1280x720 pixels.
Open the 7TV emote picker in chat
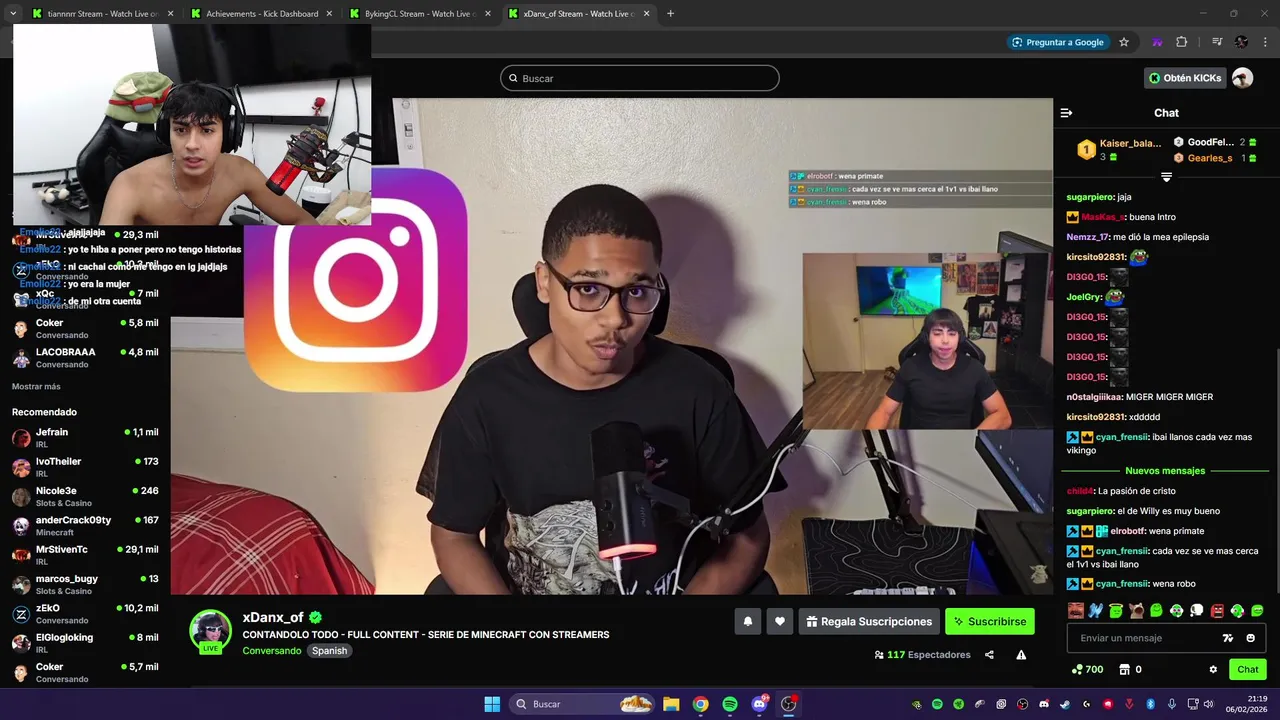pos(1228,638)
